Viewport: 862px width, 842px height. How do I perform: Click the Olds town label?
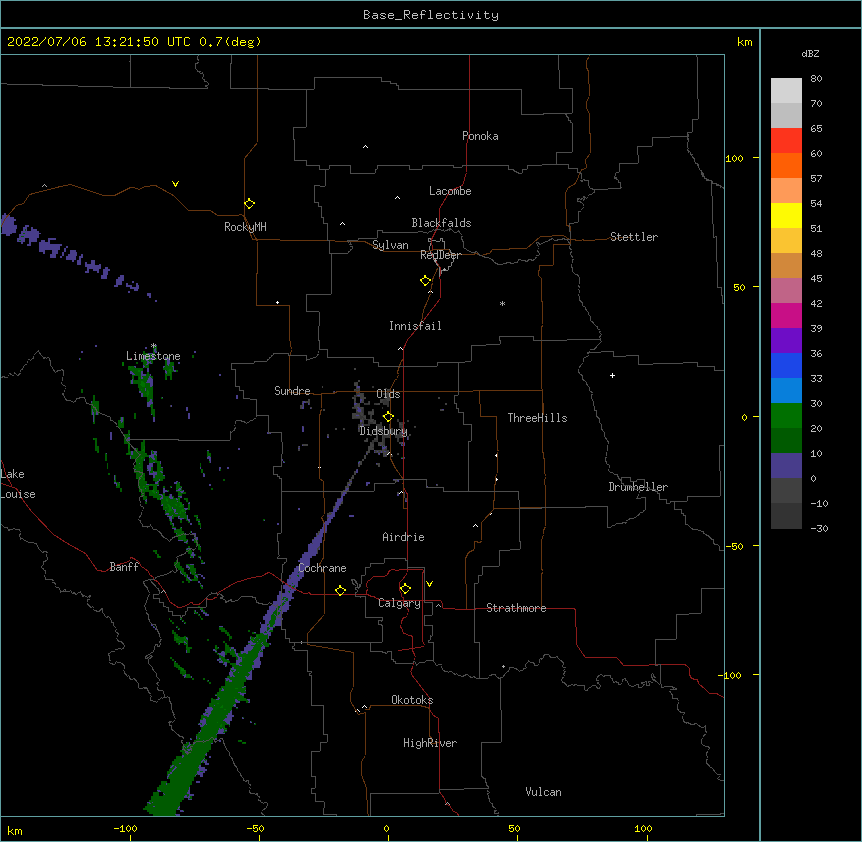tap(388, 394)
